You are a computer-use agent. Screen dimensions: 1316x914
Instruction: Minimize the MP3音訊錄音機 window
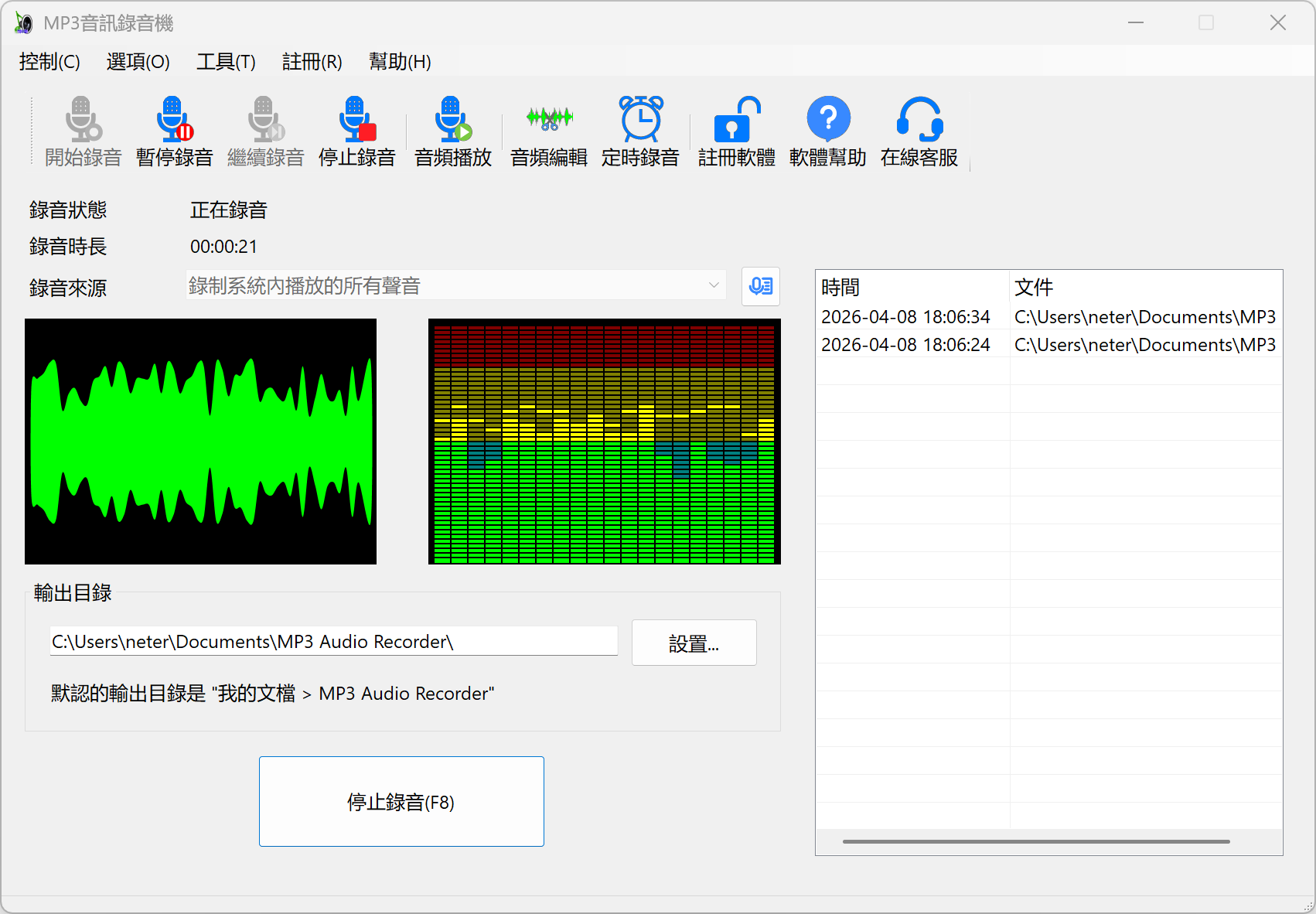point(1136,23)
